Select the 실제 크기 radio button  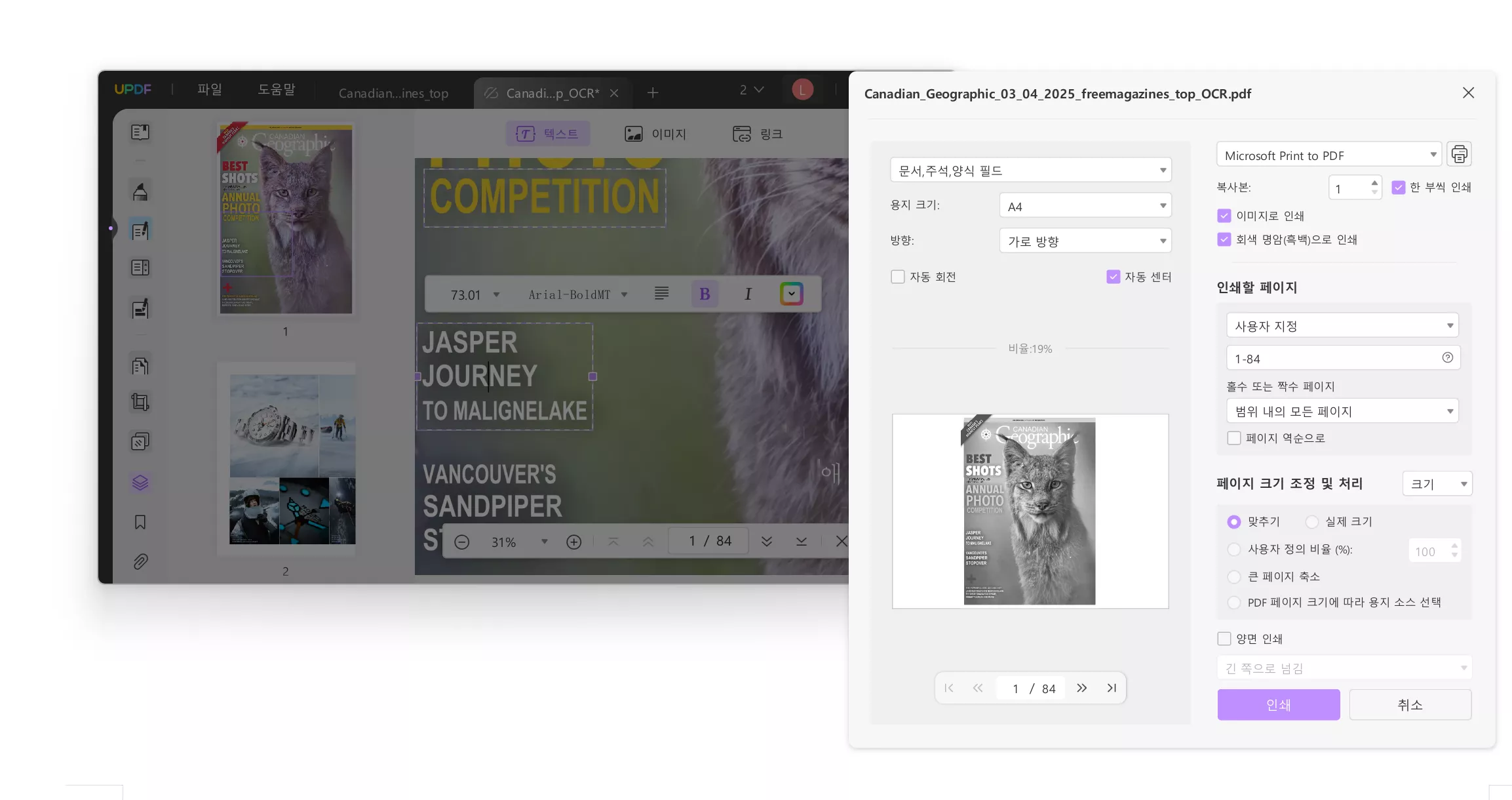(1311, 522)
